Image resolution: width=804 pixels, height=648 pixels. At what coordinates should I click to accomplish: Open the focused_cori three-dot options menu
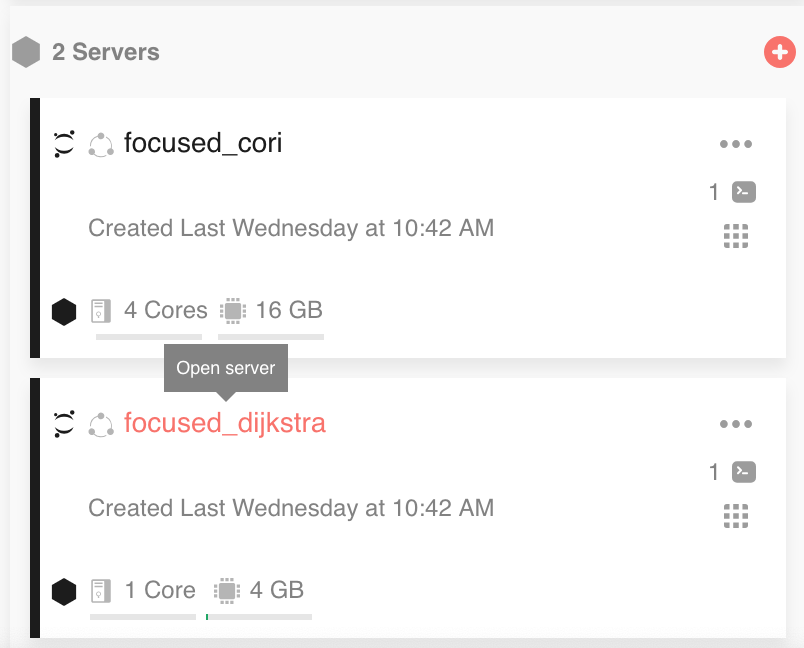point(736,144)
